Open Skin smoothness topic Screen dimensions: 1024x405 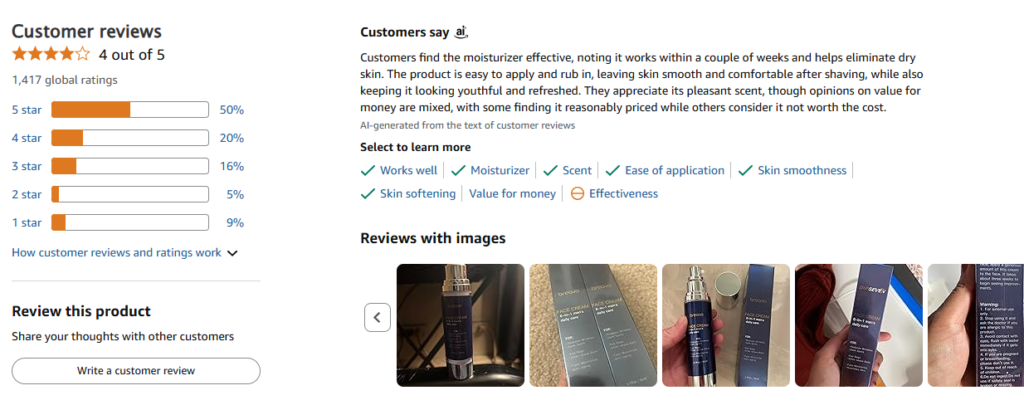[x=792, y=170]
